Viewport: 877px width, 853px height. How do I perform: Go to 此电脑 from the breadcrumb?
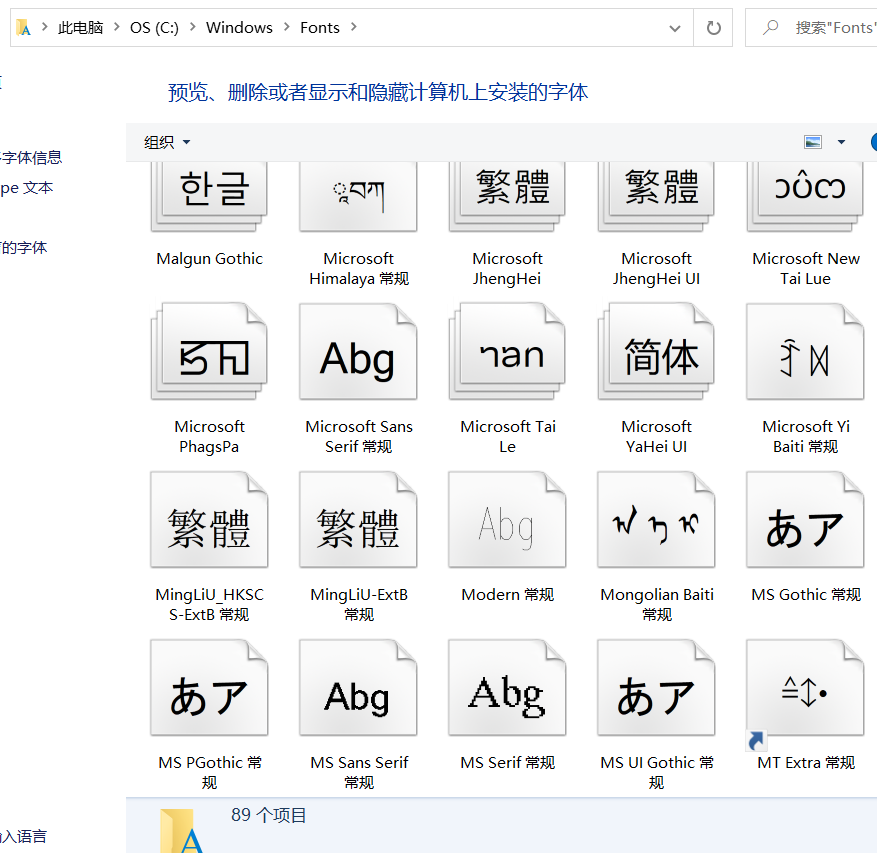coord(80,27)
